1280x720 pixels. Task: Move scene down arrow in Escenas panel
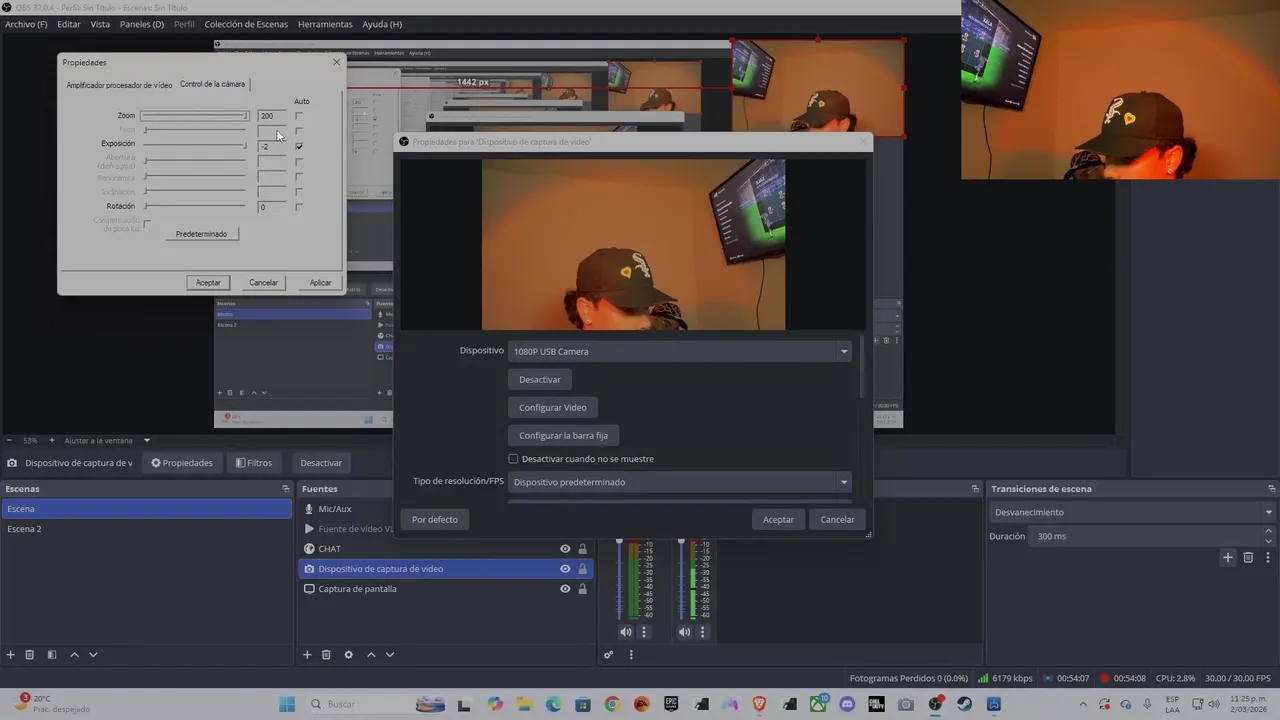93,655
